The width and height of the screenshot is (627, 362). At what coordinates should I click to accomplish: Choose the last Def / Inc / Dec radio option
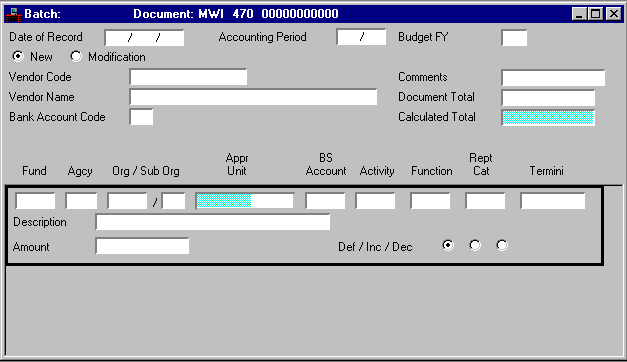pyautogui.click(x=502, y=245)
